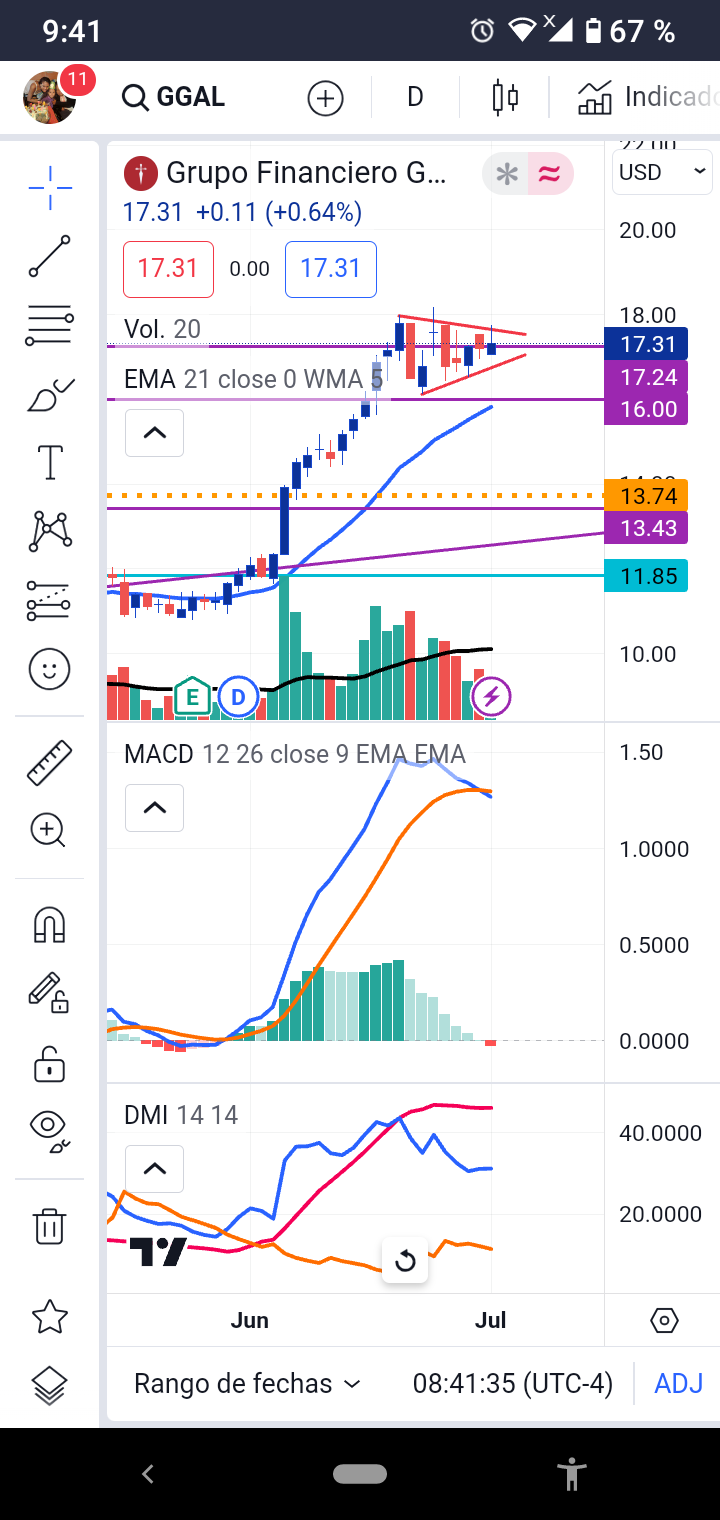Toggle lock all drawings padlock
720x1520 pixels.
pos(49,1063)
